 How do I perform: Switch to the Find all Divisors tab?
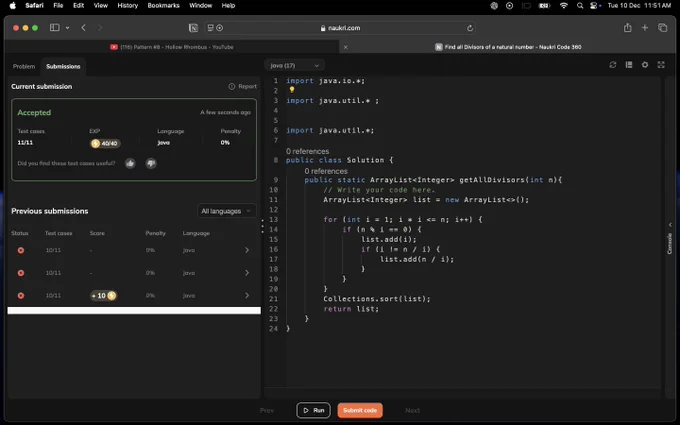508,47
